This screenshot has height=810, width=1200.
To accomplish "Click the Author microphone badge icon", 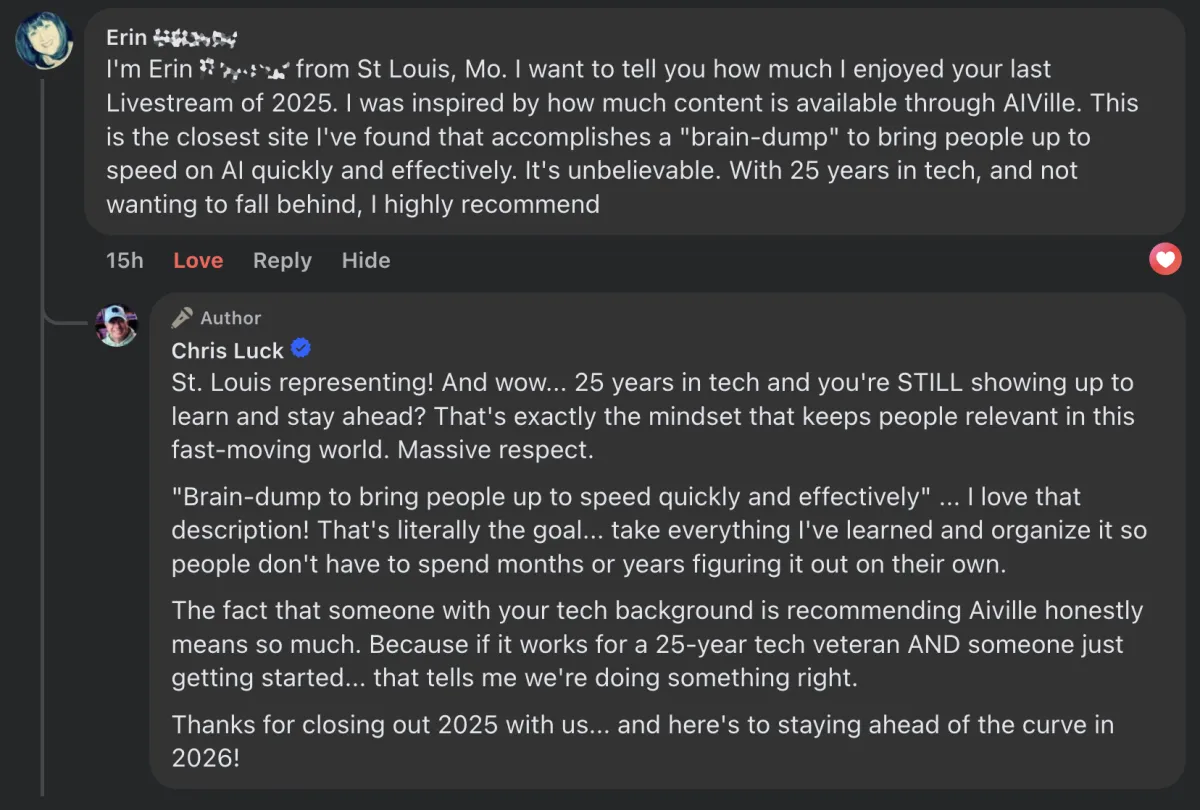I will [x=182, y=318].
